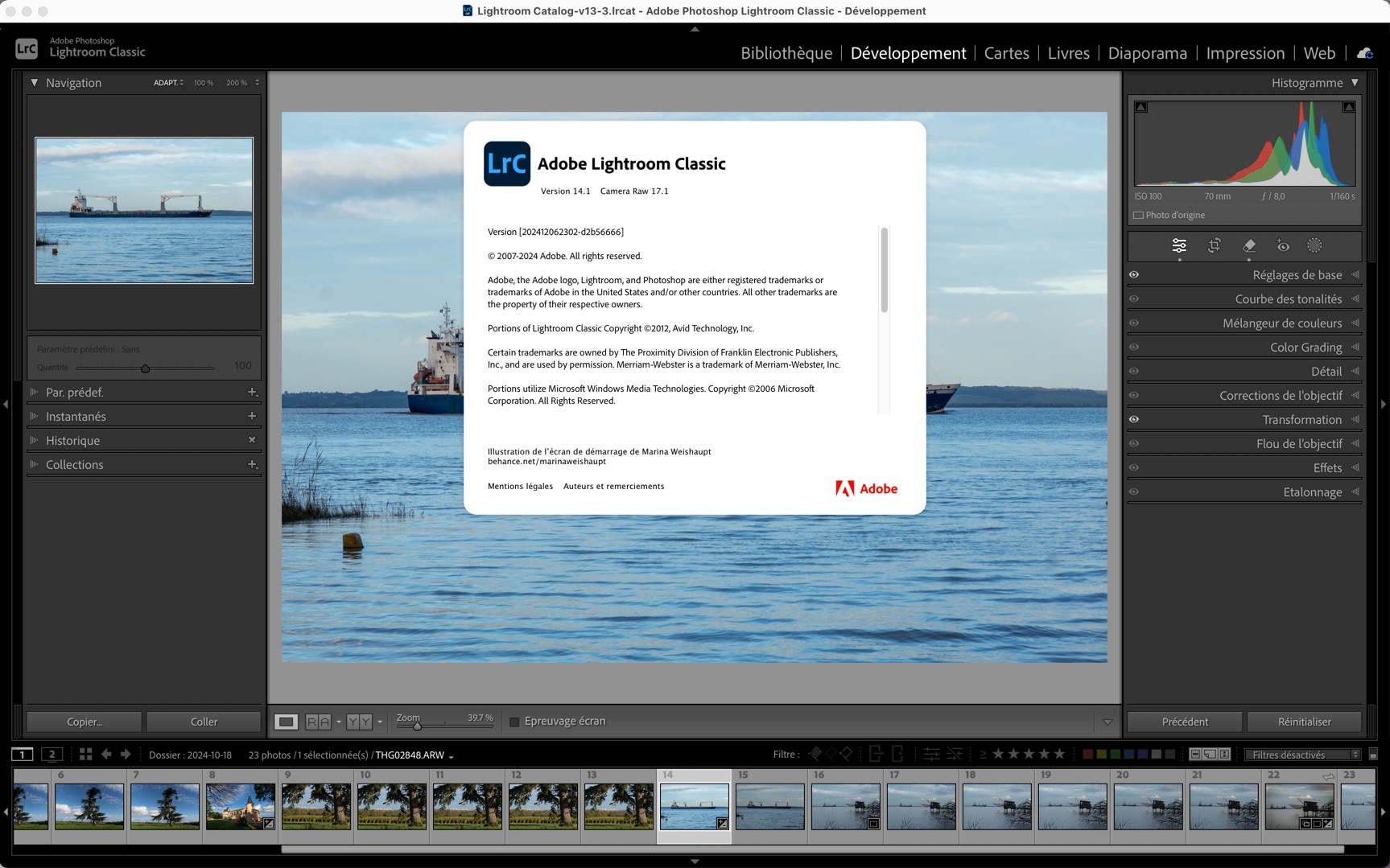Add a new collection with plus icon
The height and width of the screenshot is (868, 1390).
coord(252,465)
